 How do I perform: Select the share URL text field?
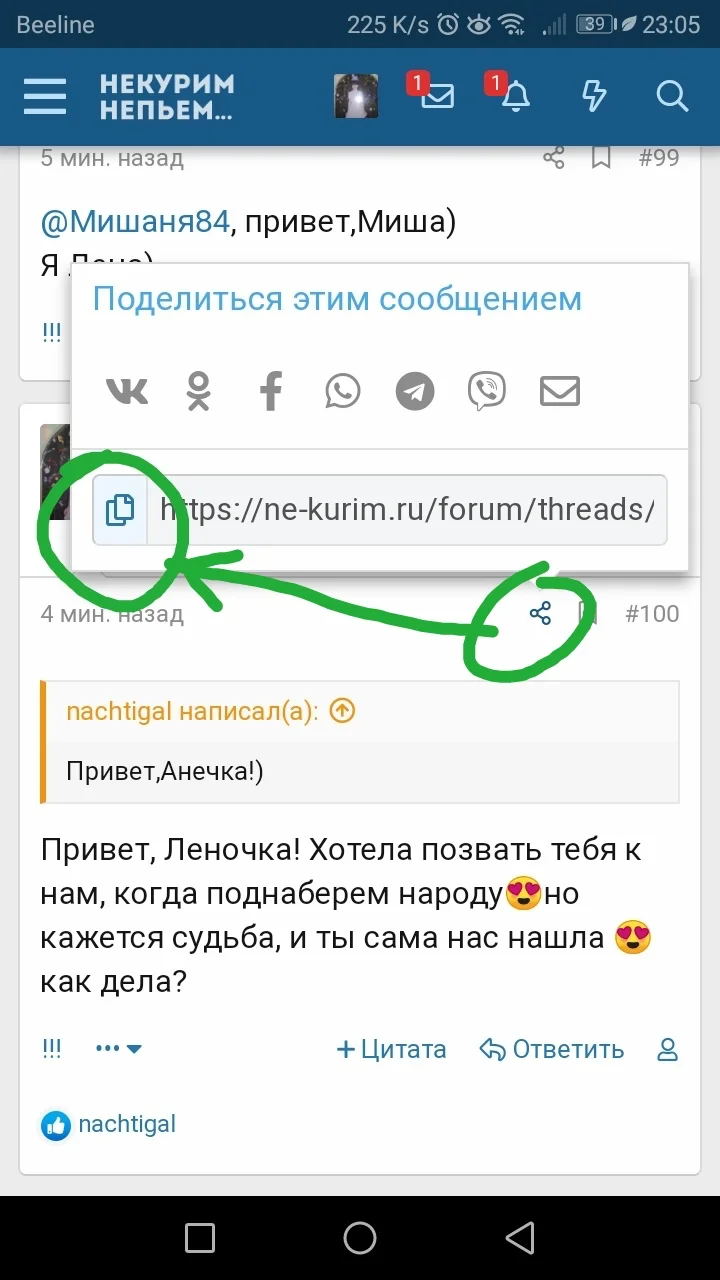pos(407,510)
